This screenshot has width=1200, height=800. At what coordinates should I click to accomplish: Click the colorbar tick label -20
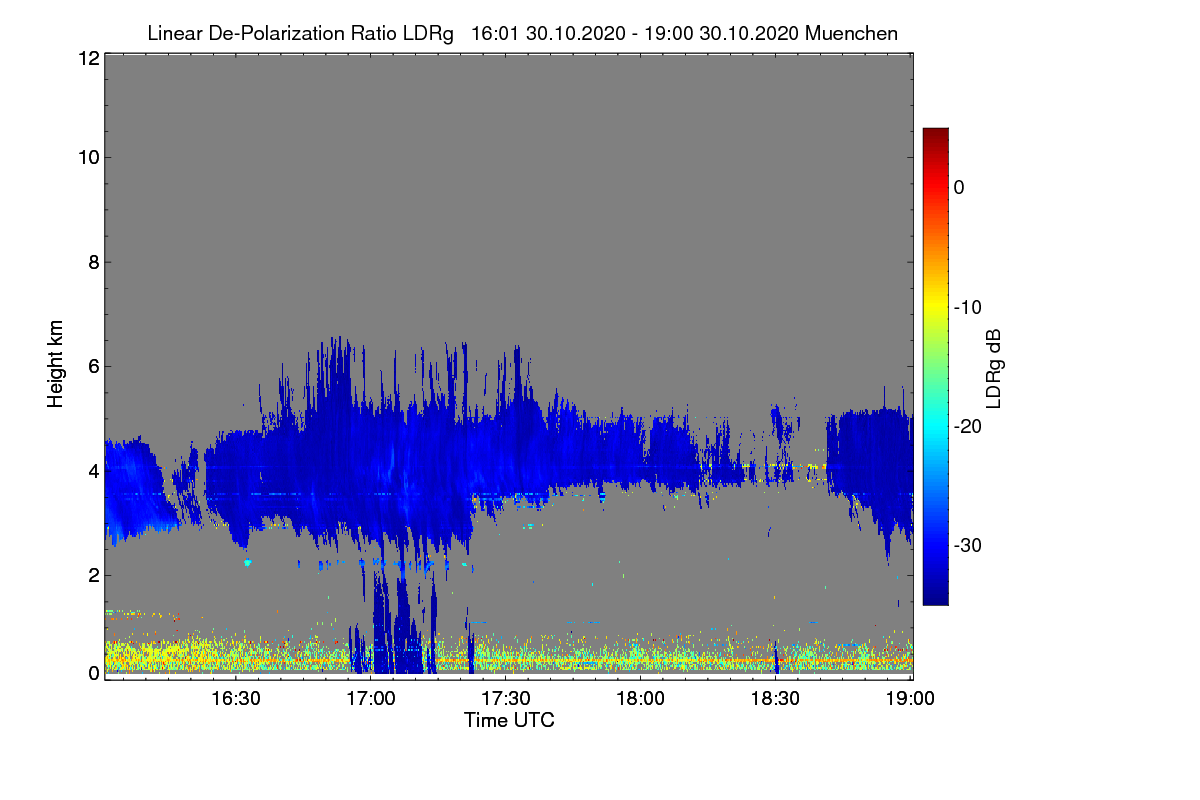click(968, 426)
